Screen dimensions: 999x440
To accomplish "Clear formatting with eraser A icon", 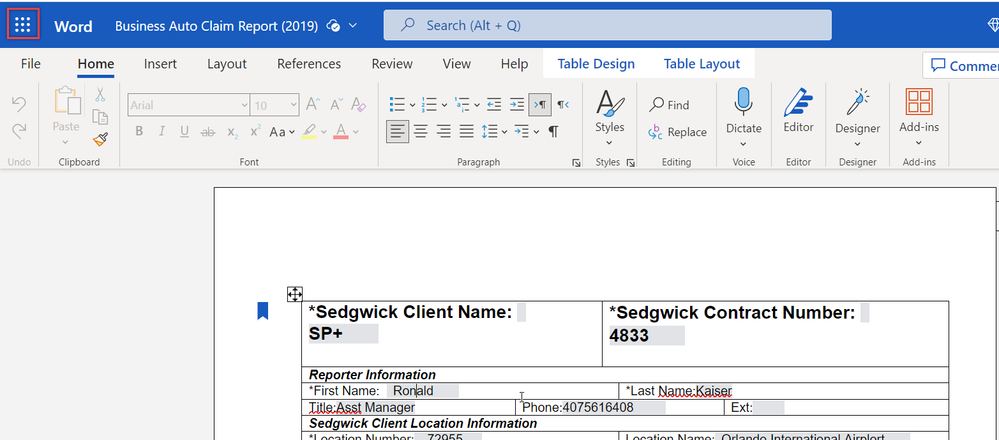I will [358, 104].
